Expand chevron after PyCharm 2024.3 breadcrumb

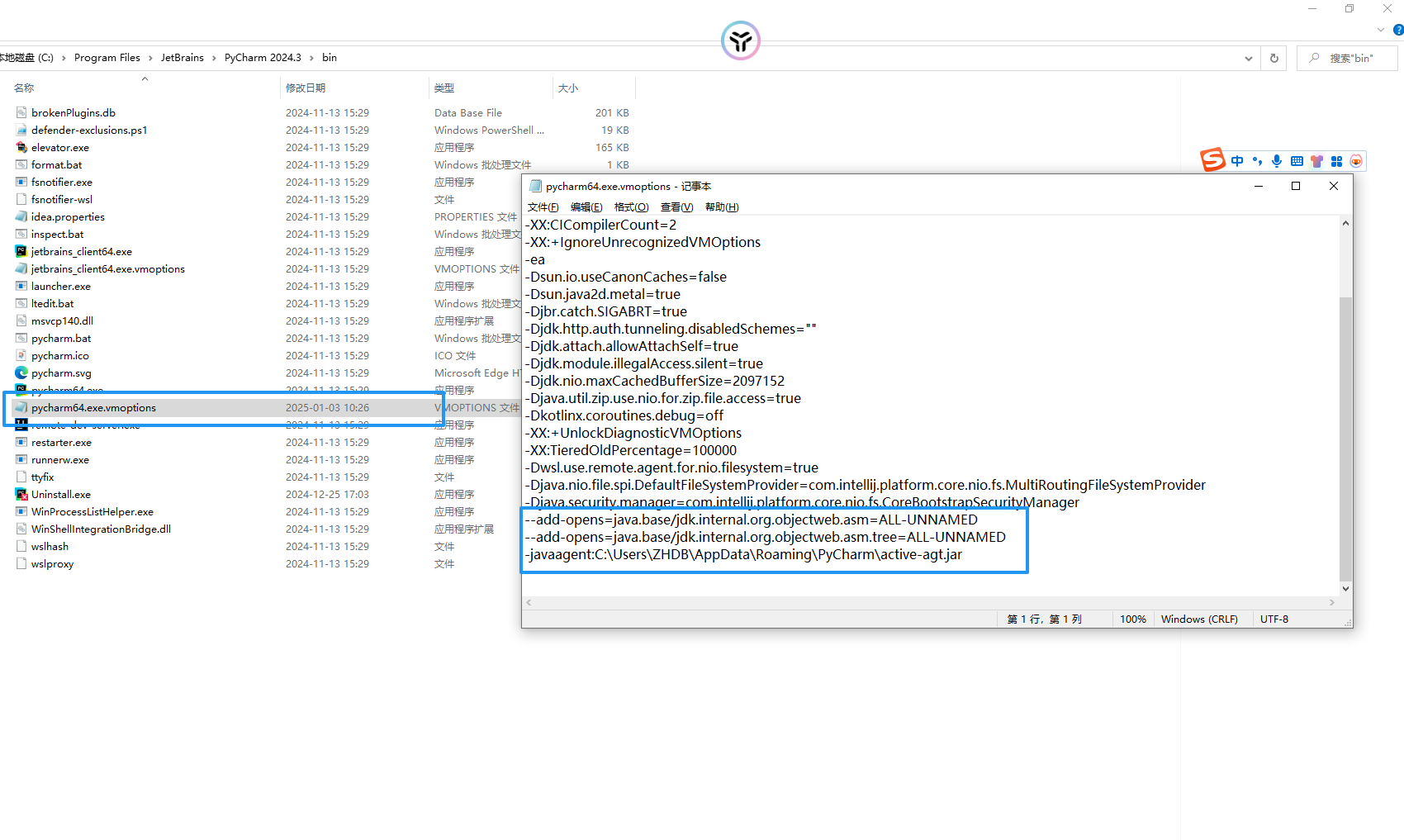tap(311, 58)
